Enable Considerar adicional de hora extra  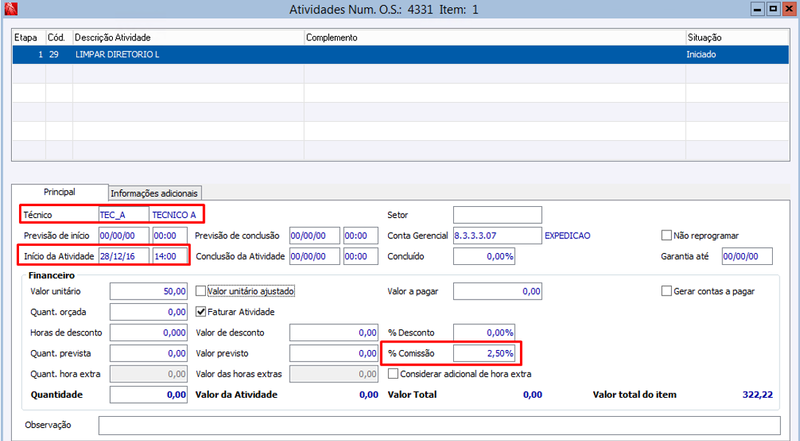tap(393, 374)
